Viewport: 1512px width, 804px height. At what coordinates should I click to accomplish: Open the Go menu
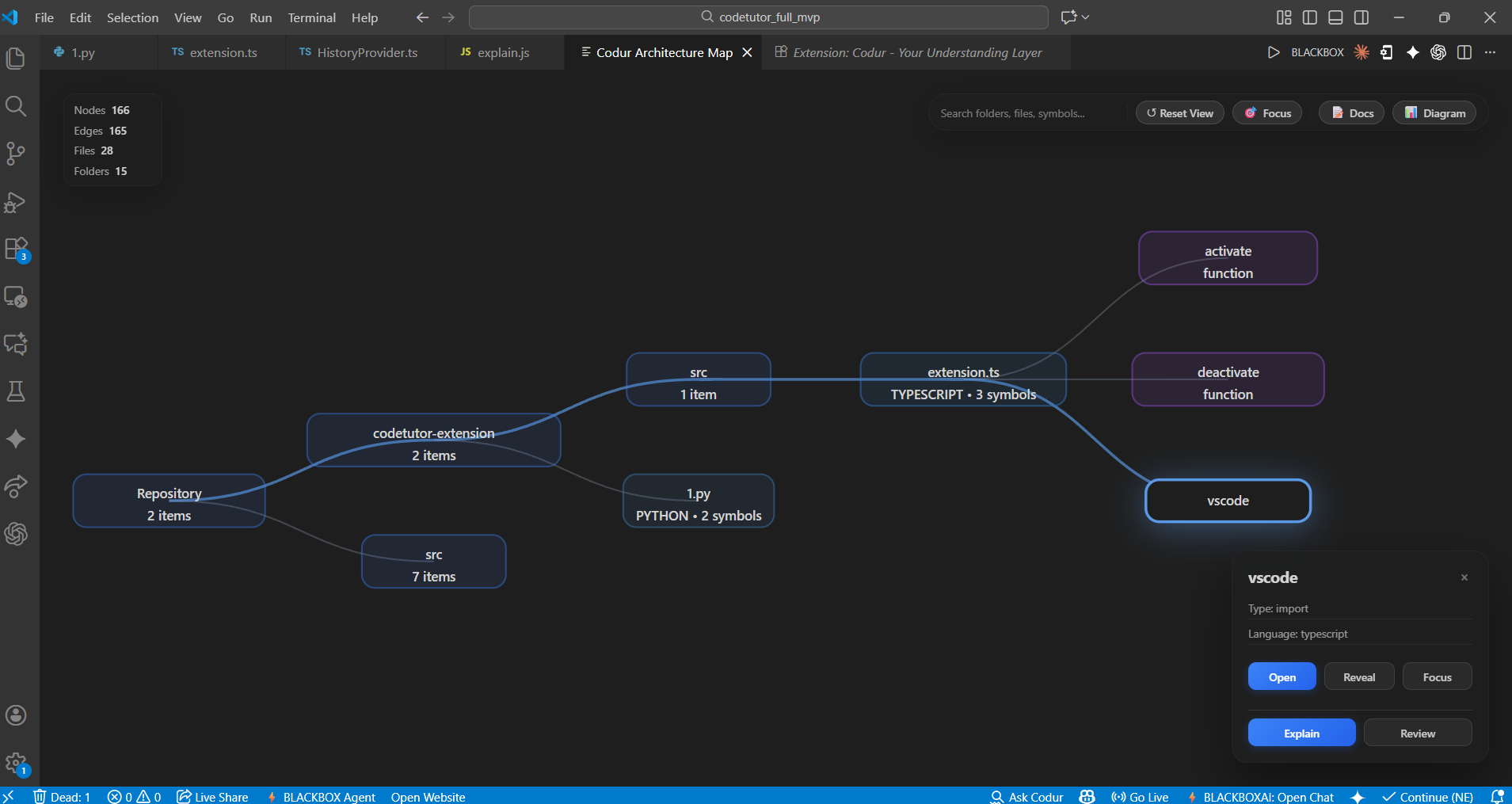(226, 17)
